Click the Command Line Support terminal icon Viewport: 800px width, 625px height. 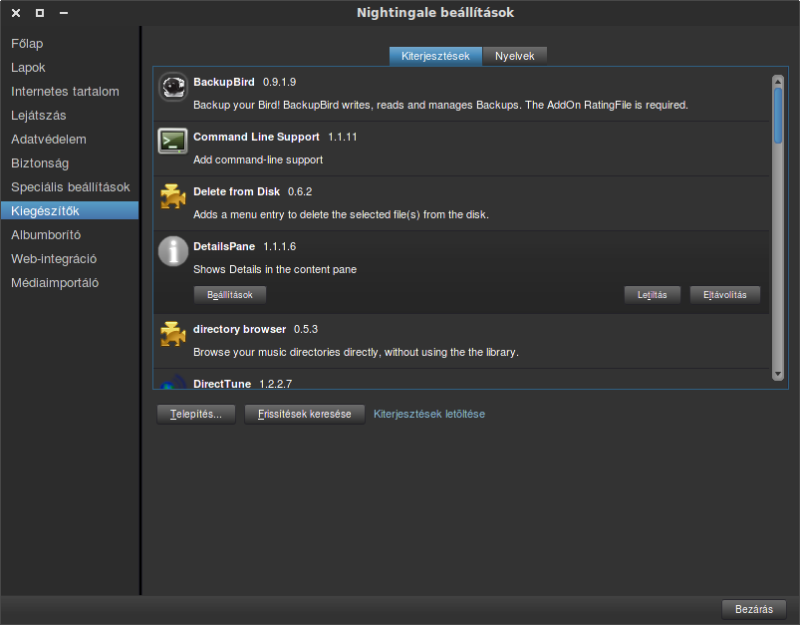[x=172, y=141]
